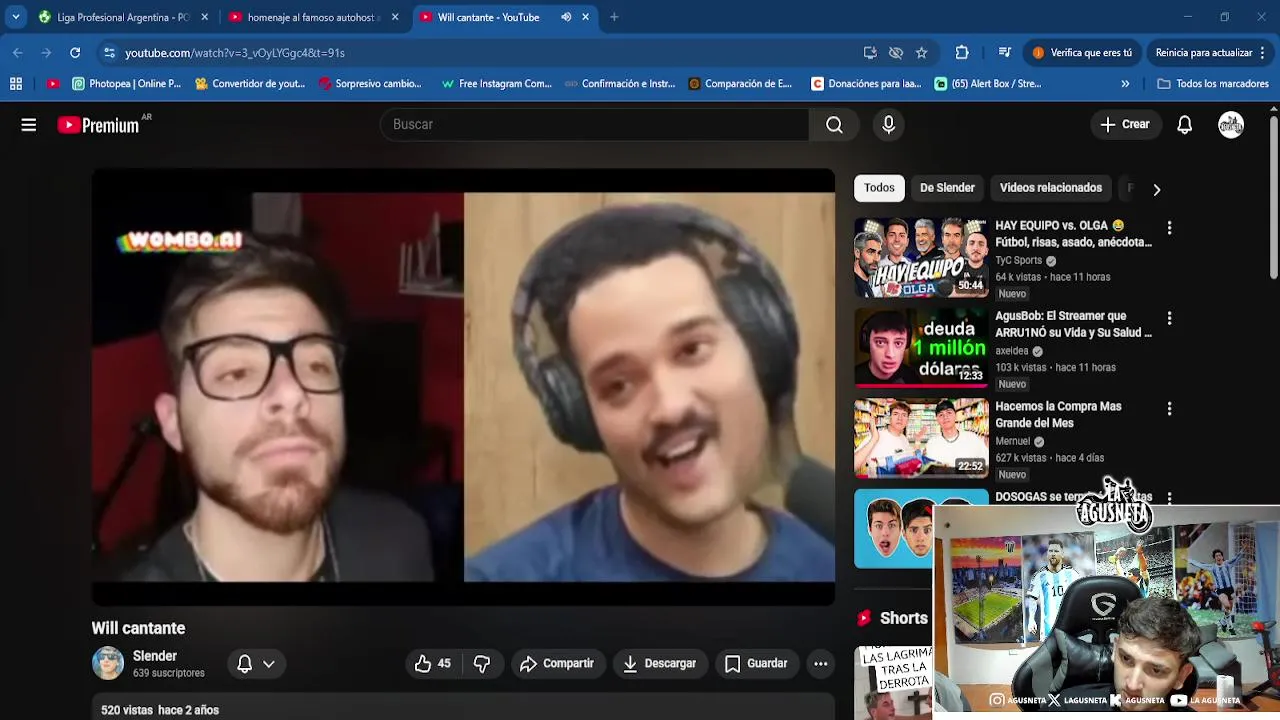Select the Todos filter chip
1280x720 pixels.
click(x=879, y=188)
